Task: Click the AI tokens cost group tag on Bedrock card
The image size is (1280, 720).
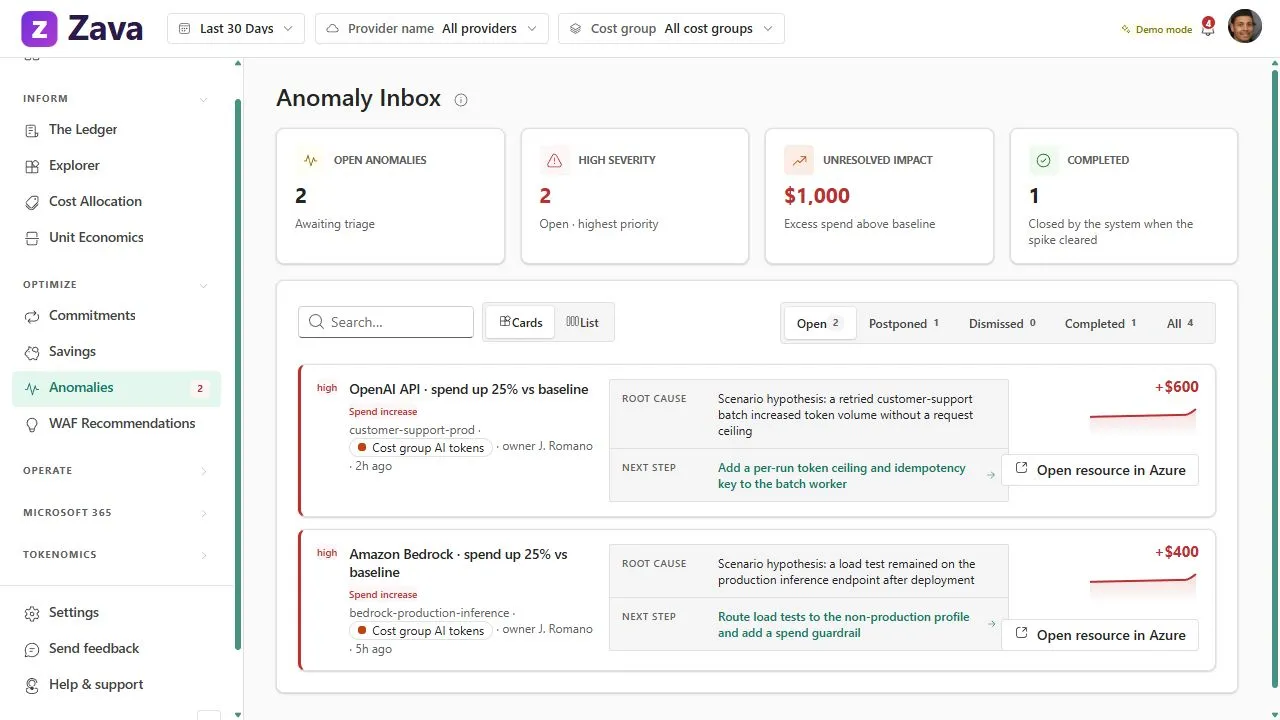Action: click(420, 631)
